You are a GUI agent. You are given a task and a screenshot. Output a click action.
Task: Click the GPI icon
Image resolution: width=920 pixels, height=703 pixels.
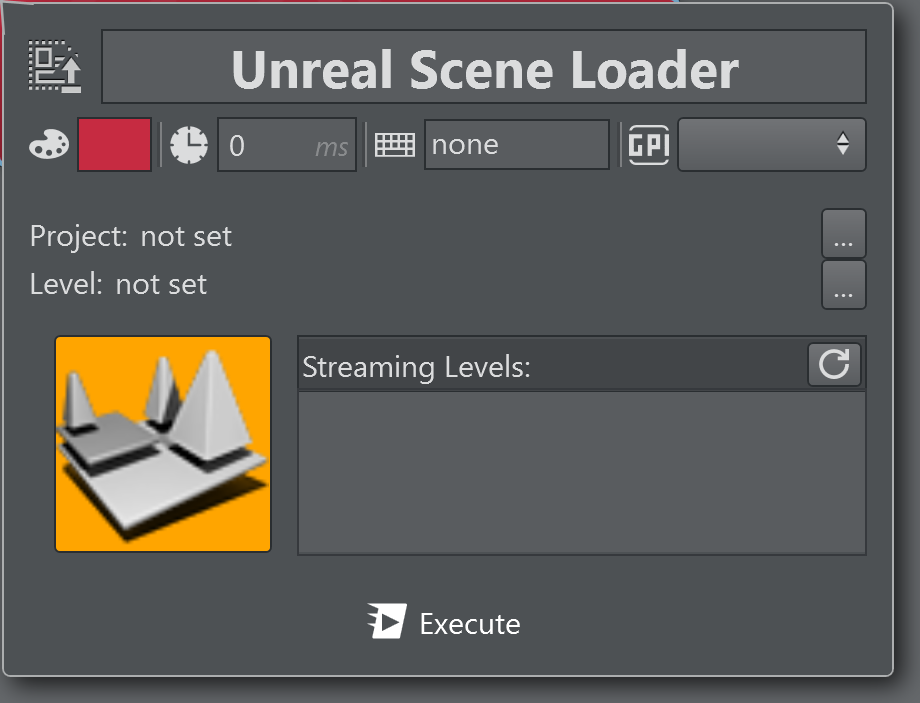(x=648, y=146)
